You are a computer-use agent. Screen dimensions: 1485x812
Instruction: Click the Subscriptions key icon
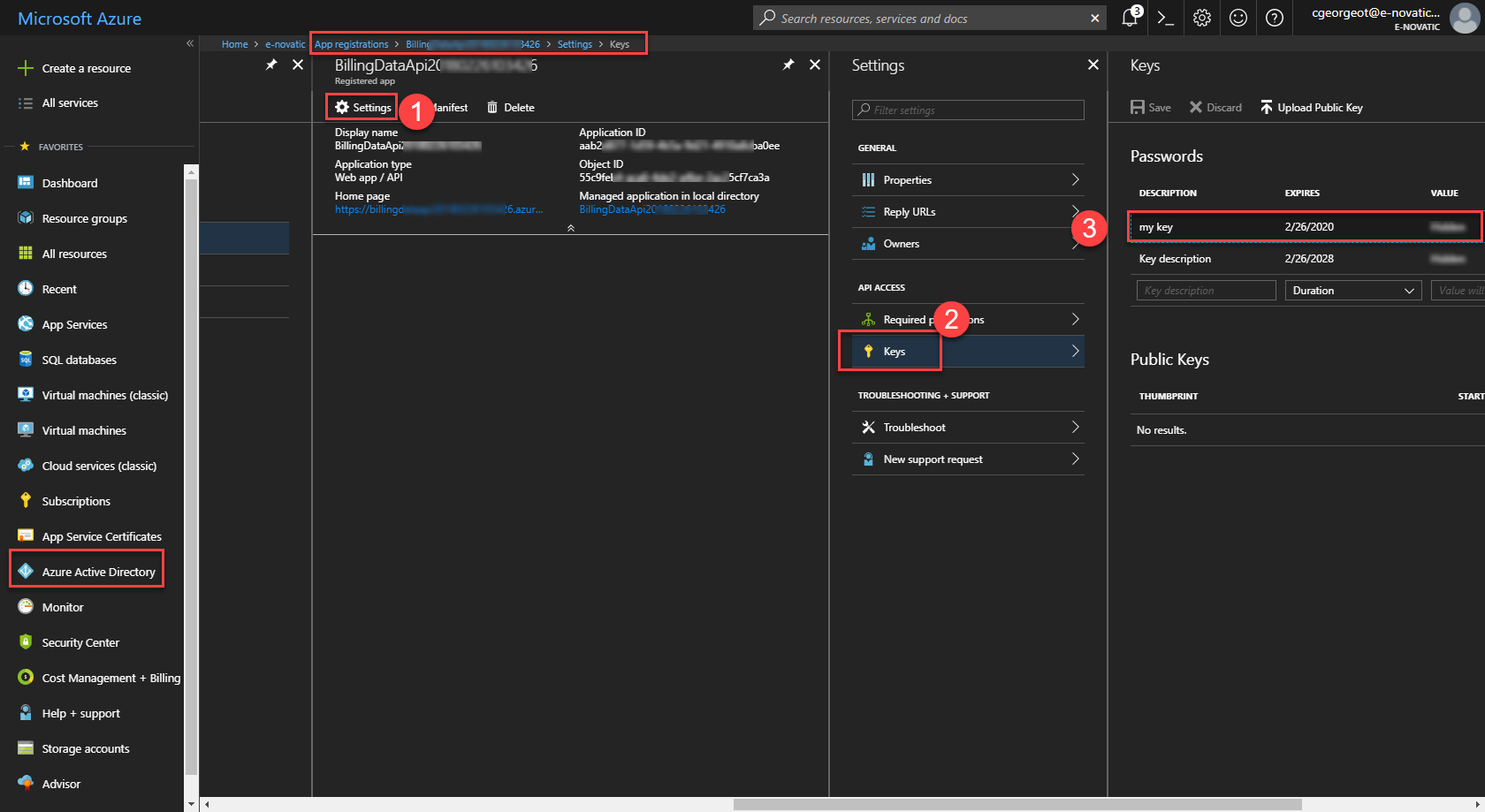(26, 501)
